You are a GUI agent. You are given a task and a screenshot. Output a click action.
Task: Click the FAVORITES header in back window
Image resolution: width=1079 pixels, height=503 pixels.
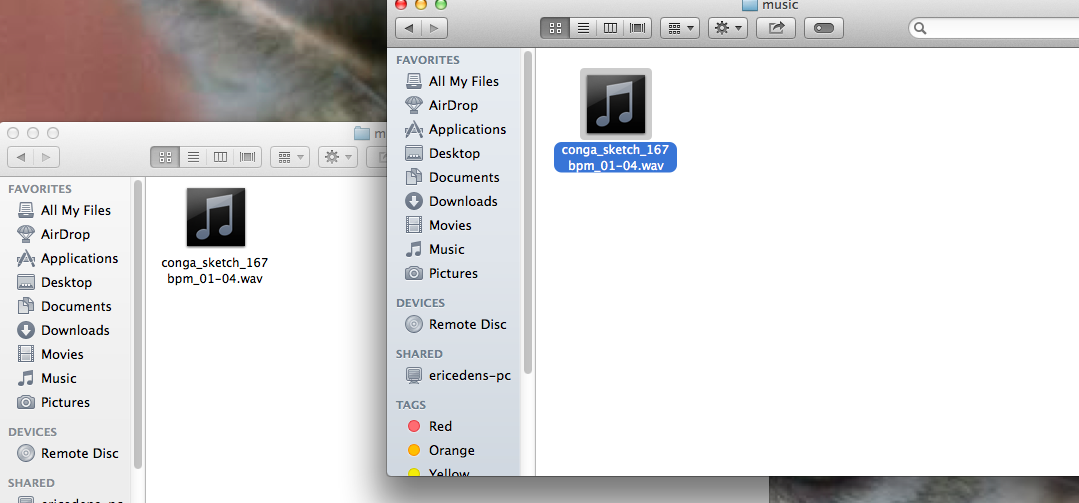39,189
